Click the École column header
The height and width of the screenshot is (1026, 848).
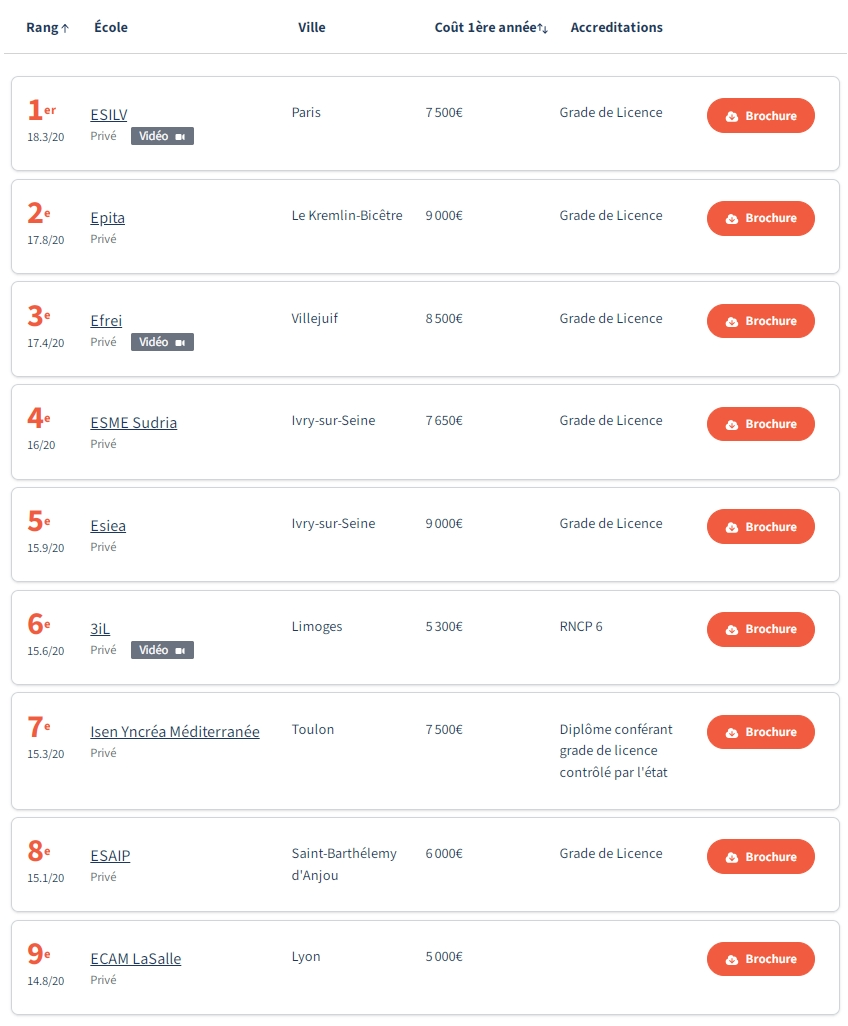coord(111,28)
